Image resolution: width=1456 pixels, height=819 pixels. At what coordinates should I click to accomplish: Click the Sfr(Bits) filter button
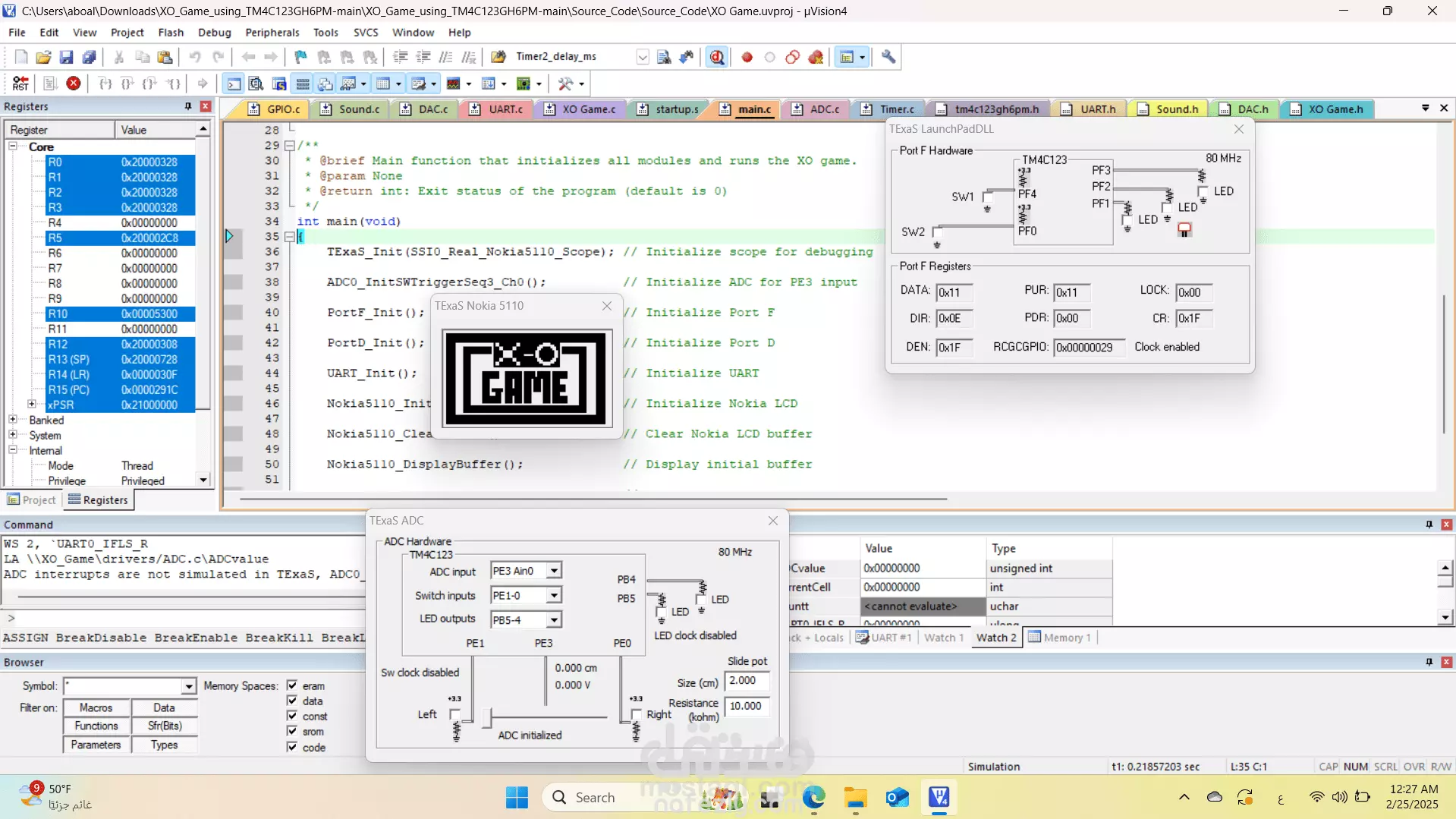tap(165, 726)
